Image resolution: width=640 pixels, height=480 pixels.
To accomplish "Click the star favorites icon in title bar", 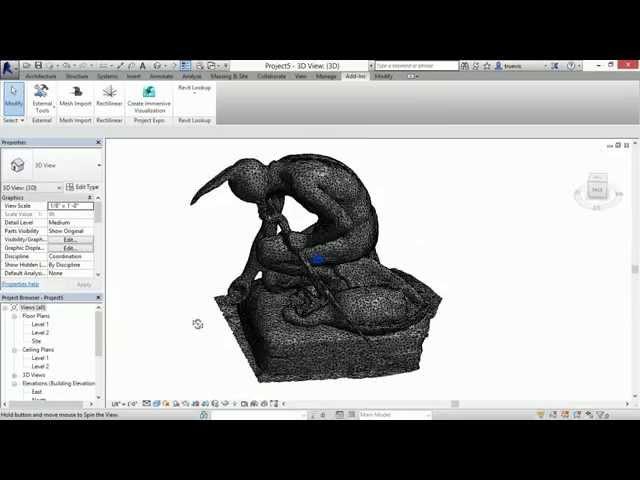I will [x=487, y=66].
